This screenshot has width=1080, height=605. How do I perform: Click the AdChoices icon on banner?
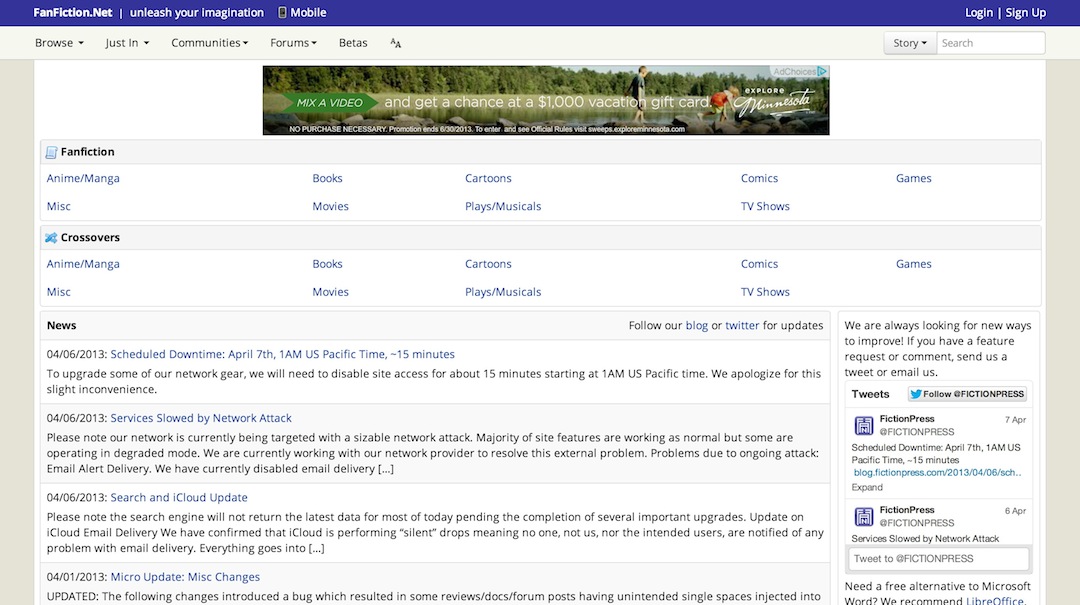point(822,71)
